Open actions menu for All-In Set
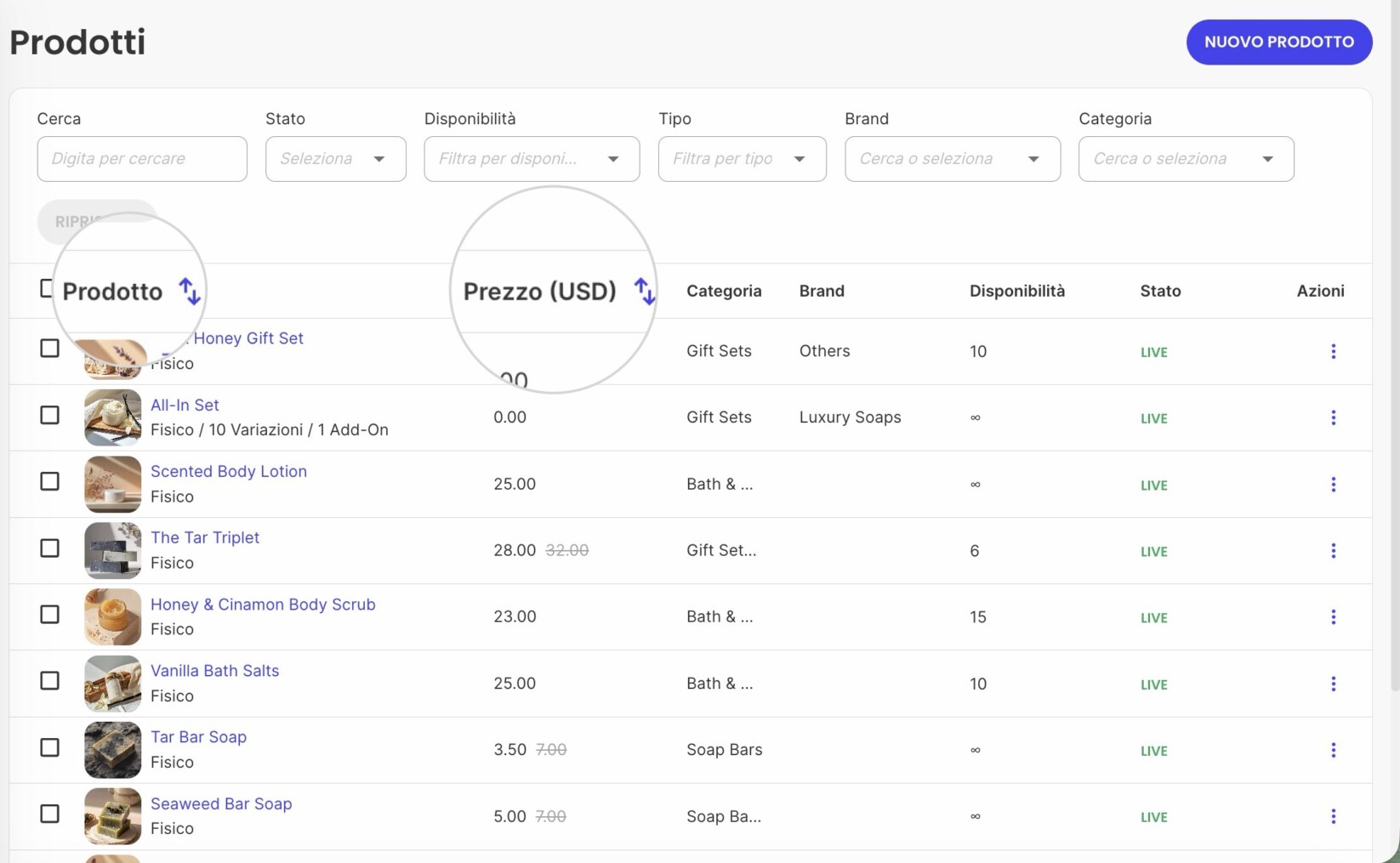Image resolution: width=1400 pixels, height=863 pixels. [1333, 417]
